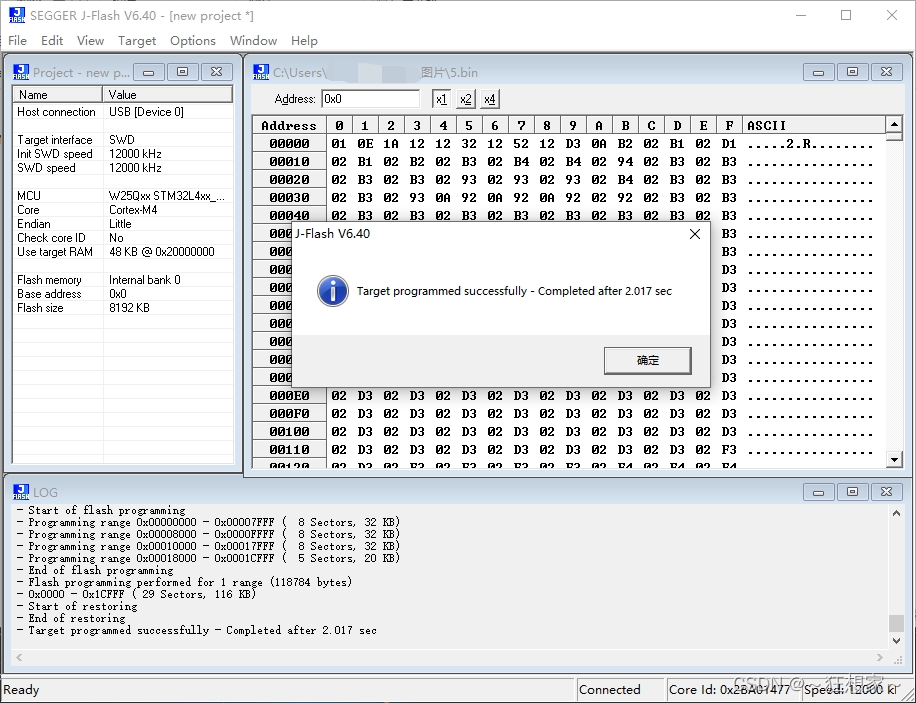This screenshot has width=916, height=703.
Task: Click hex view scroll down arrow
Action: point(894,460)
